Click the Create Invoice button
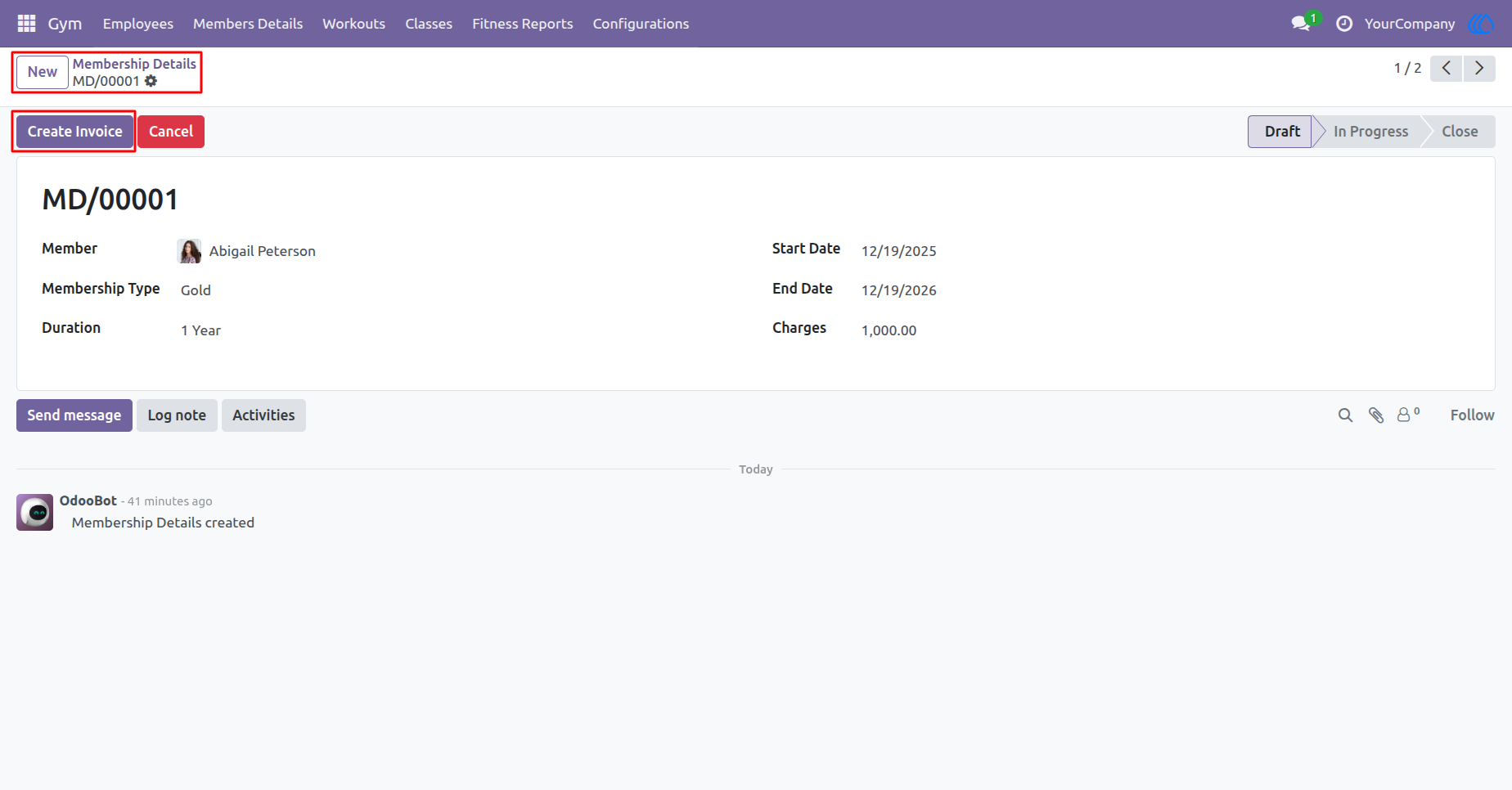This screenshot has height=790, width=1512. coord(75,132)
